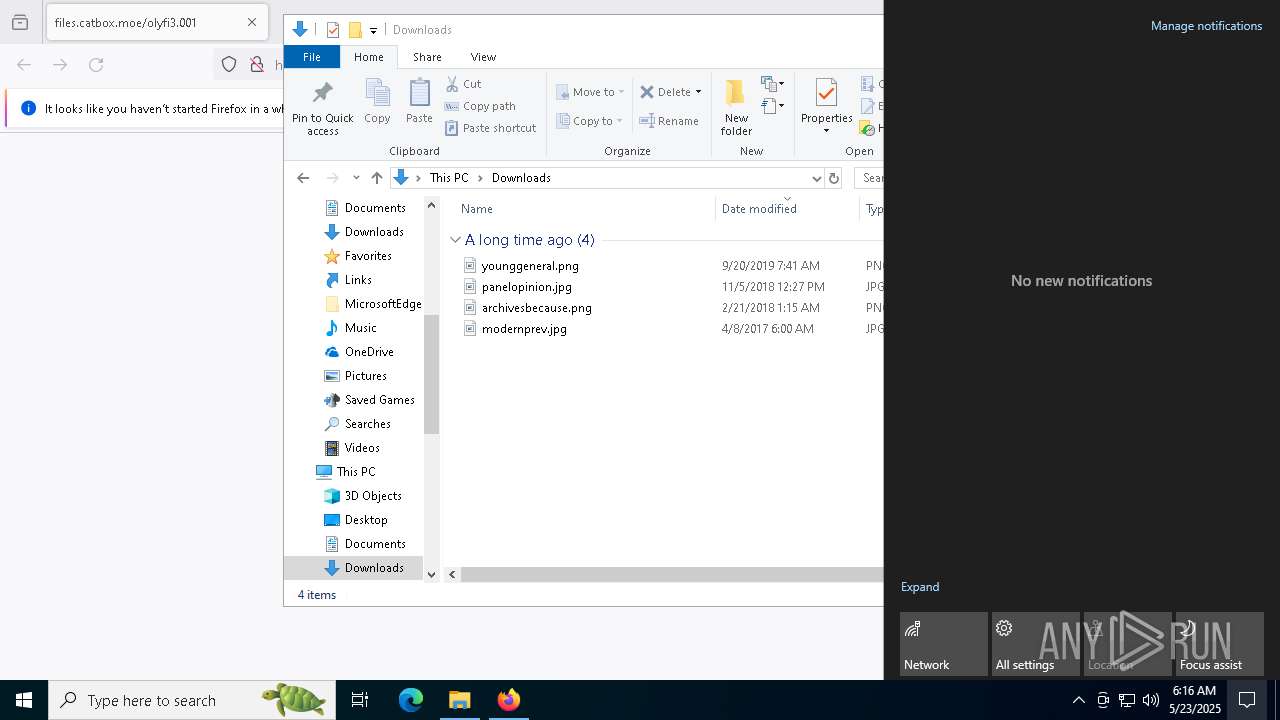Screen dimensions: 1280x720
Task: Click Pin to Quick access icon
Action: (322, 94)
